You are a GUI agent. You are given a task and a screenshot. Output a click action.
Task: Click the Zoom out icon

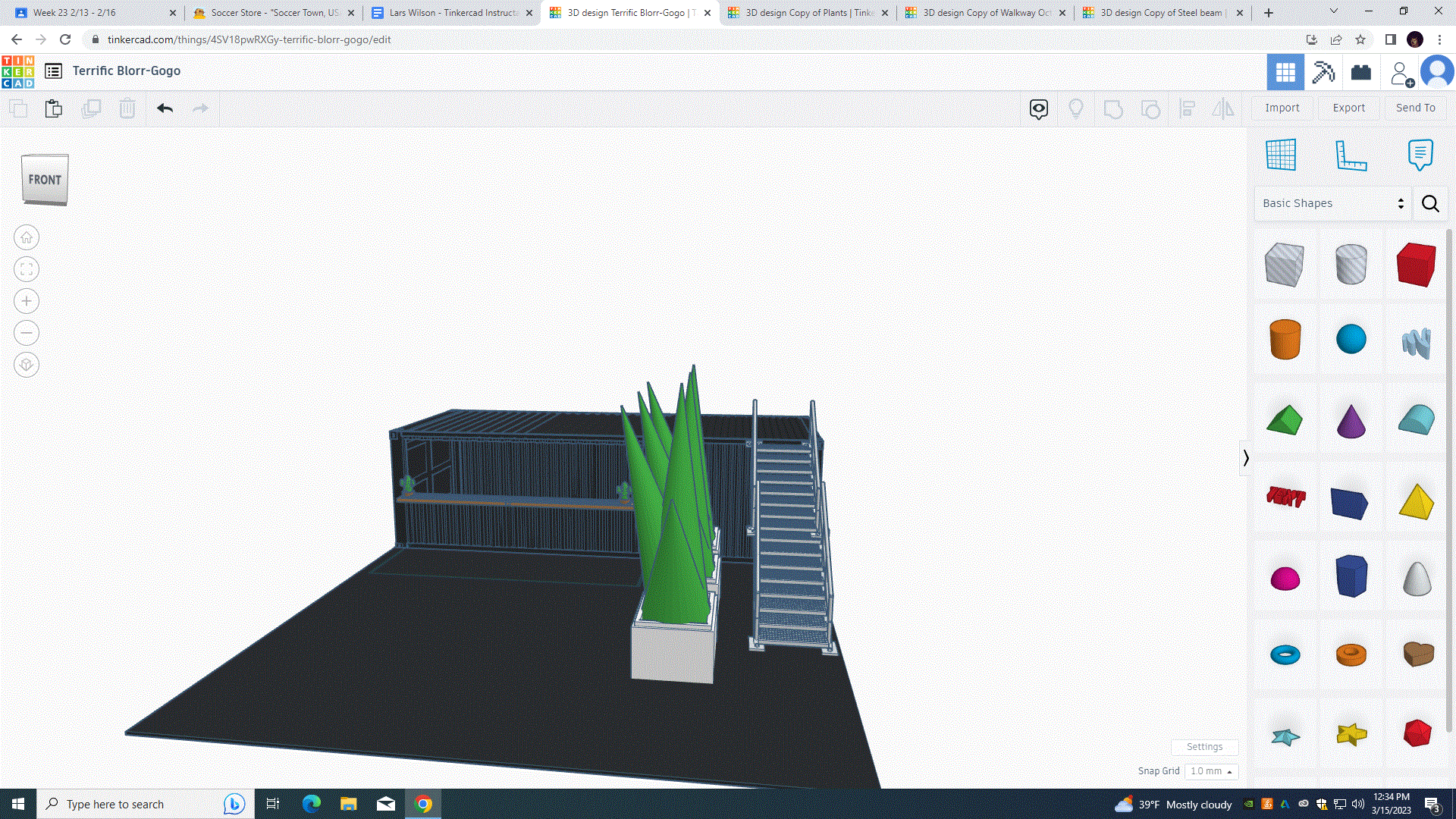[27, 334]
